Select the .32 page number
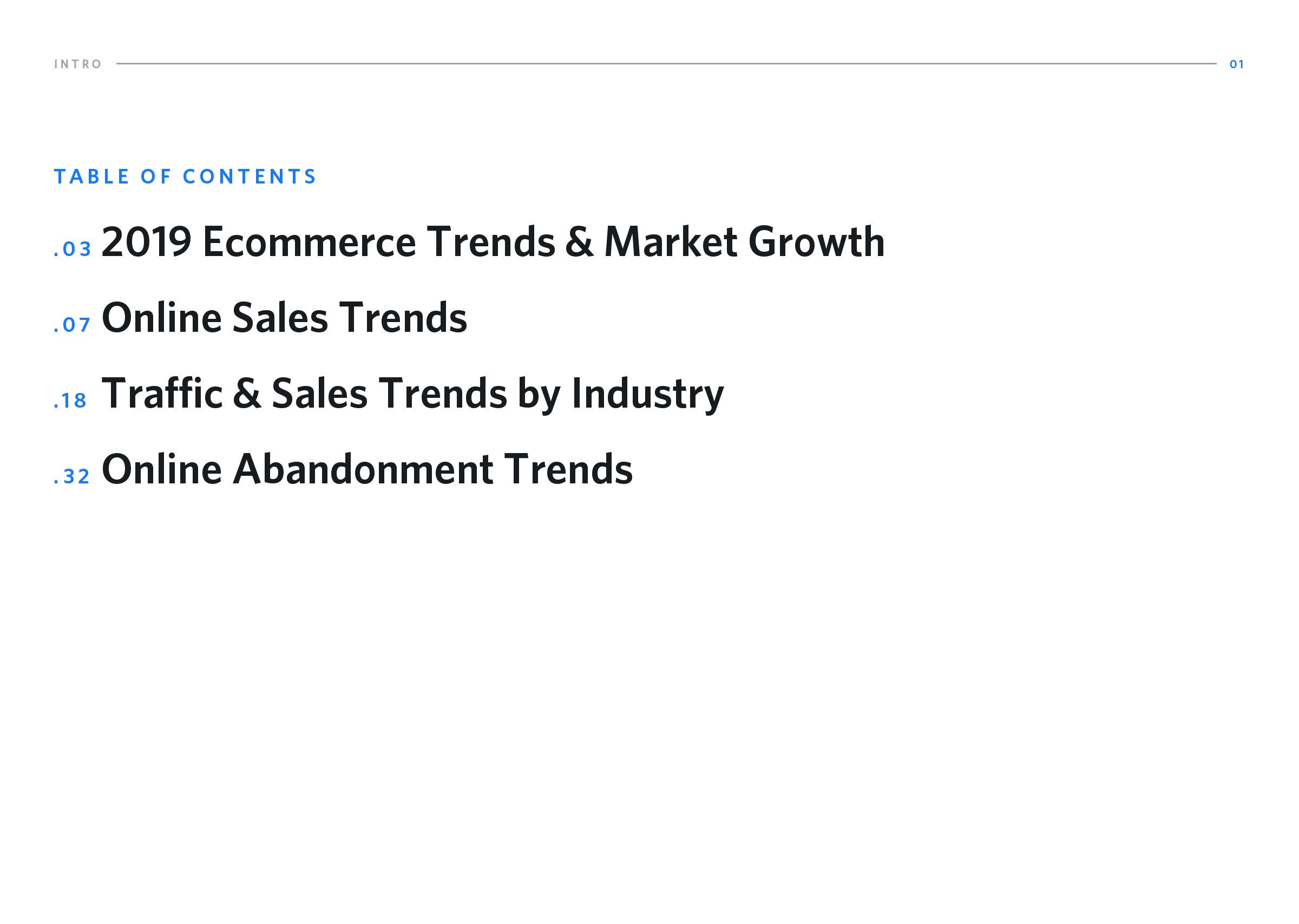1299x924 pixels. tap(72, 477)
